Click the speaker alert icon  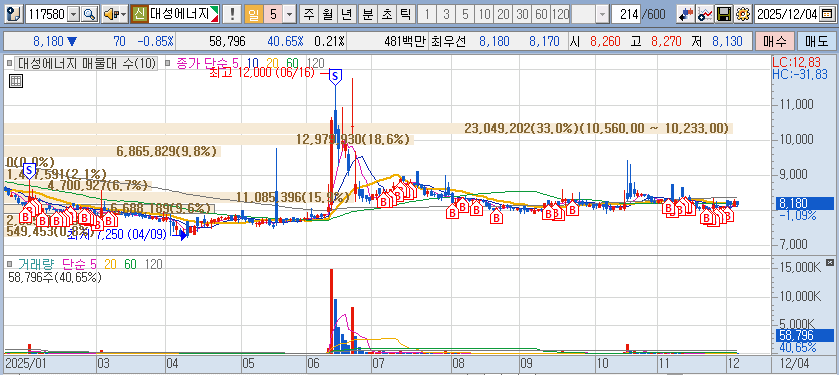click(x=110, y=14)
